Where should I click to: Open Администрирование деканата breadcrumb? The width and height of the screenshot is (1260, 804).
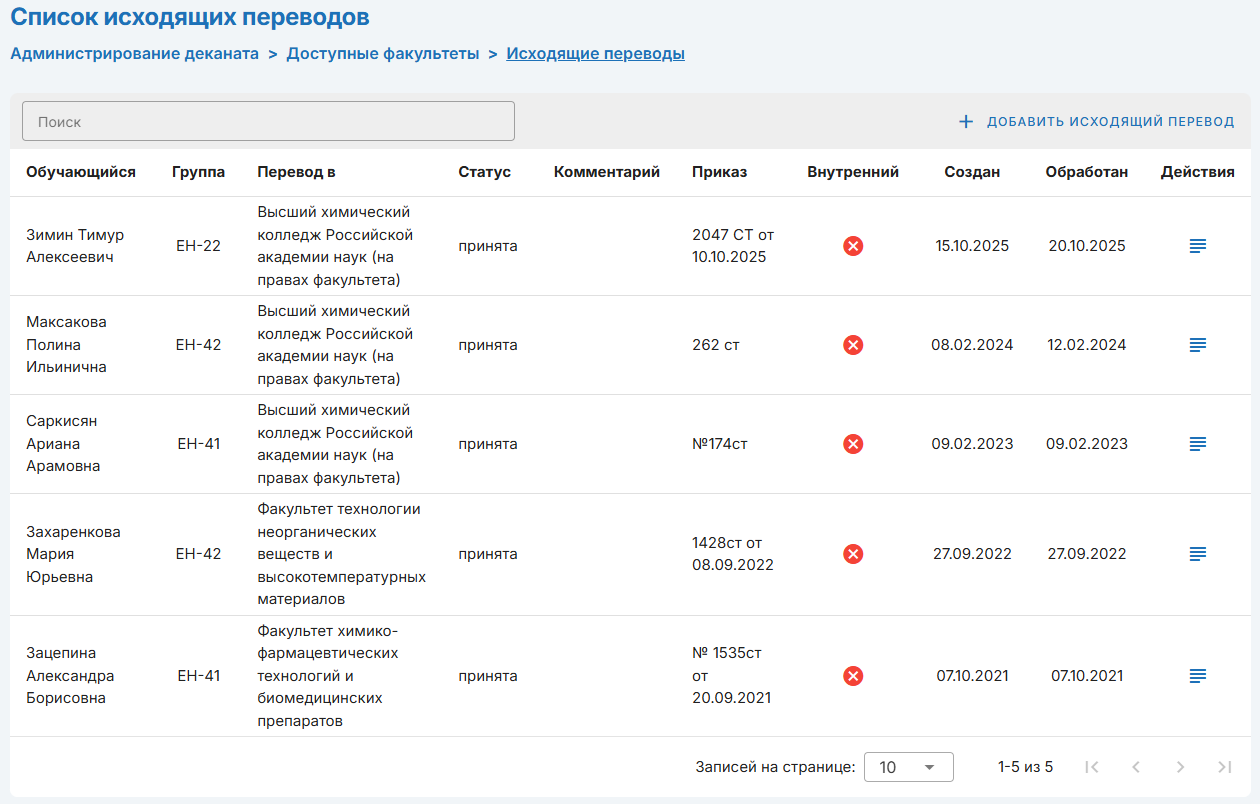(134, 54)
